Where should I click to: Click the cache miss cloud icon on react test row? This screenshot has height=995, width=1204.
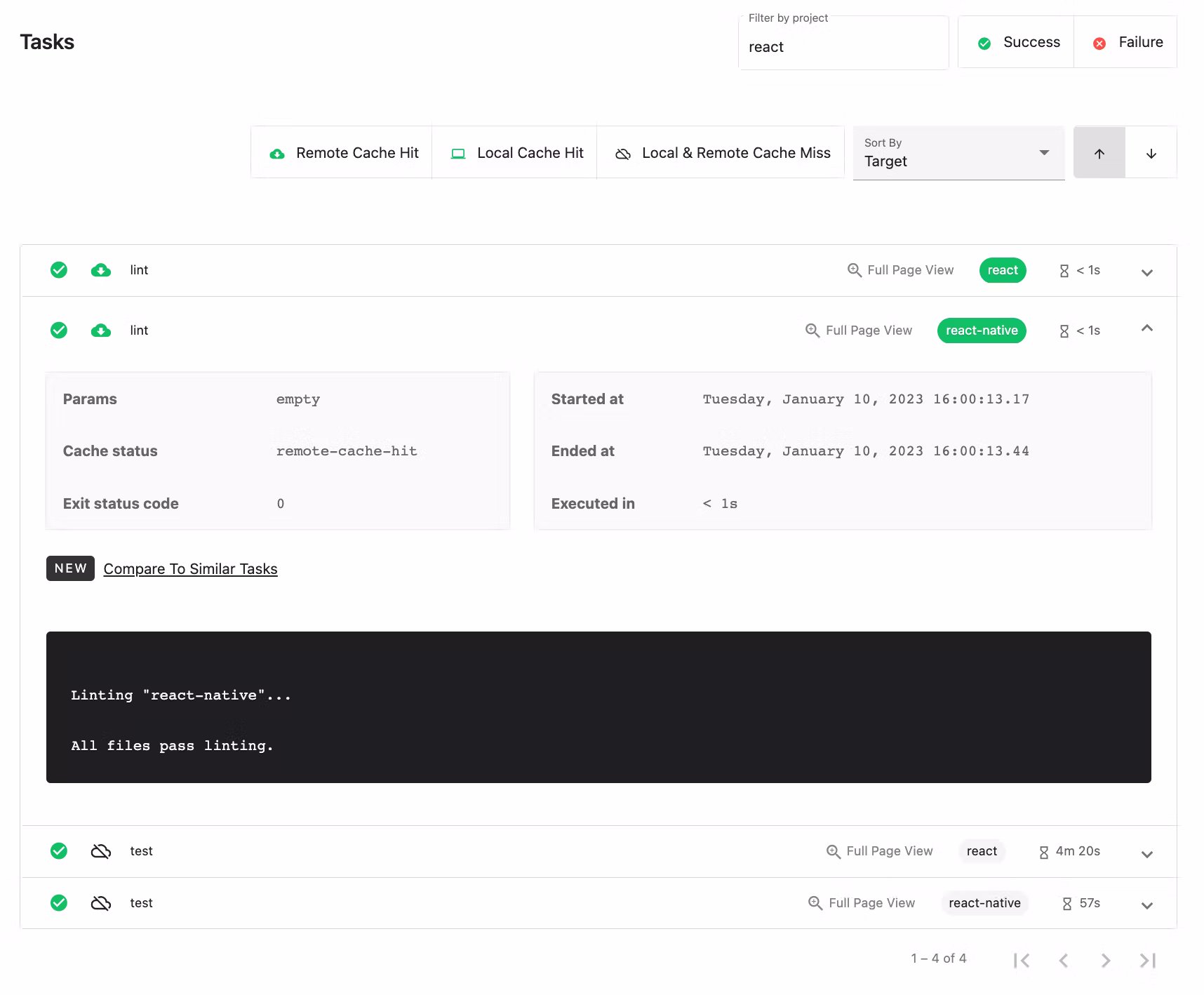point(101,851)
